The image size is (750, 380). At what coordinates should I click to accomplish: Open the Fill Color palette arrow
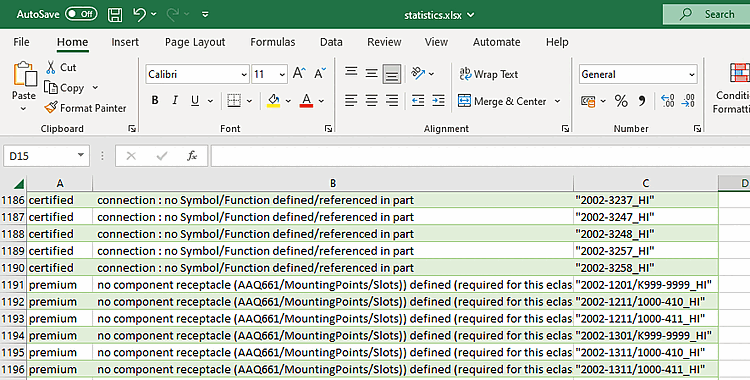(288, 101)
